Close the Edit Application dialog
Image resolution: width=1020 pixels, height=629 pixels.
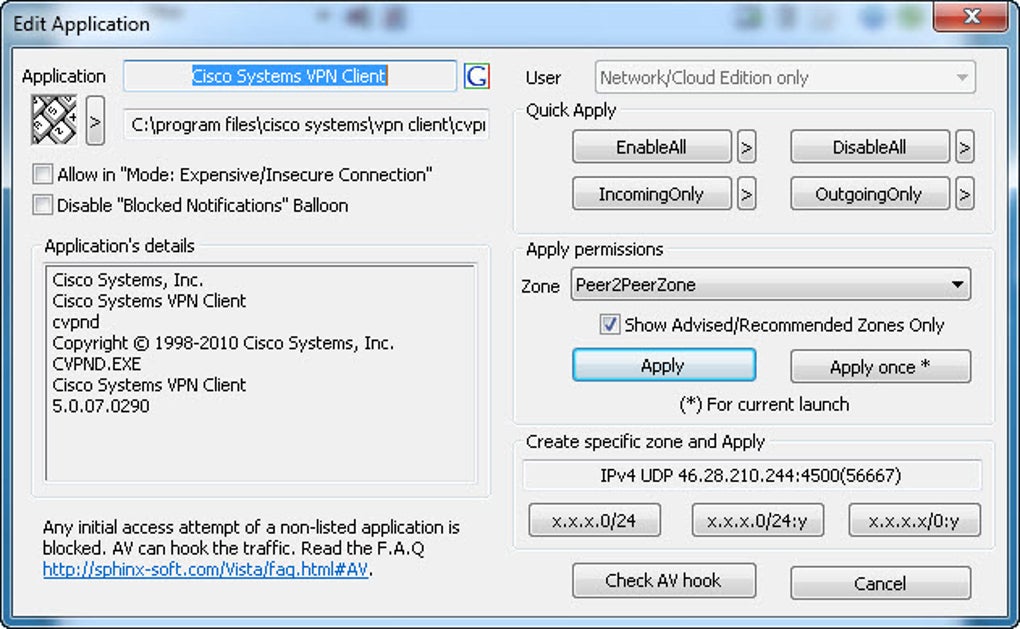pyautogui.click(x=970, y=16)
